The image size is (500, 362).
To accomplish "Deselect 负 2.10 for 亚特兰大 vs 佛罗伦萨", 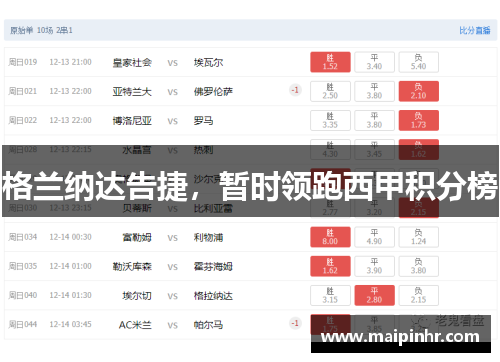I will tap(419, 91).
